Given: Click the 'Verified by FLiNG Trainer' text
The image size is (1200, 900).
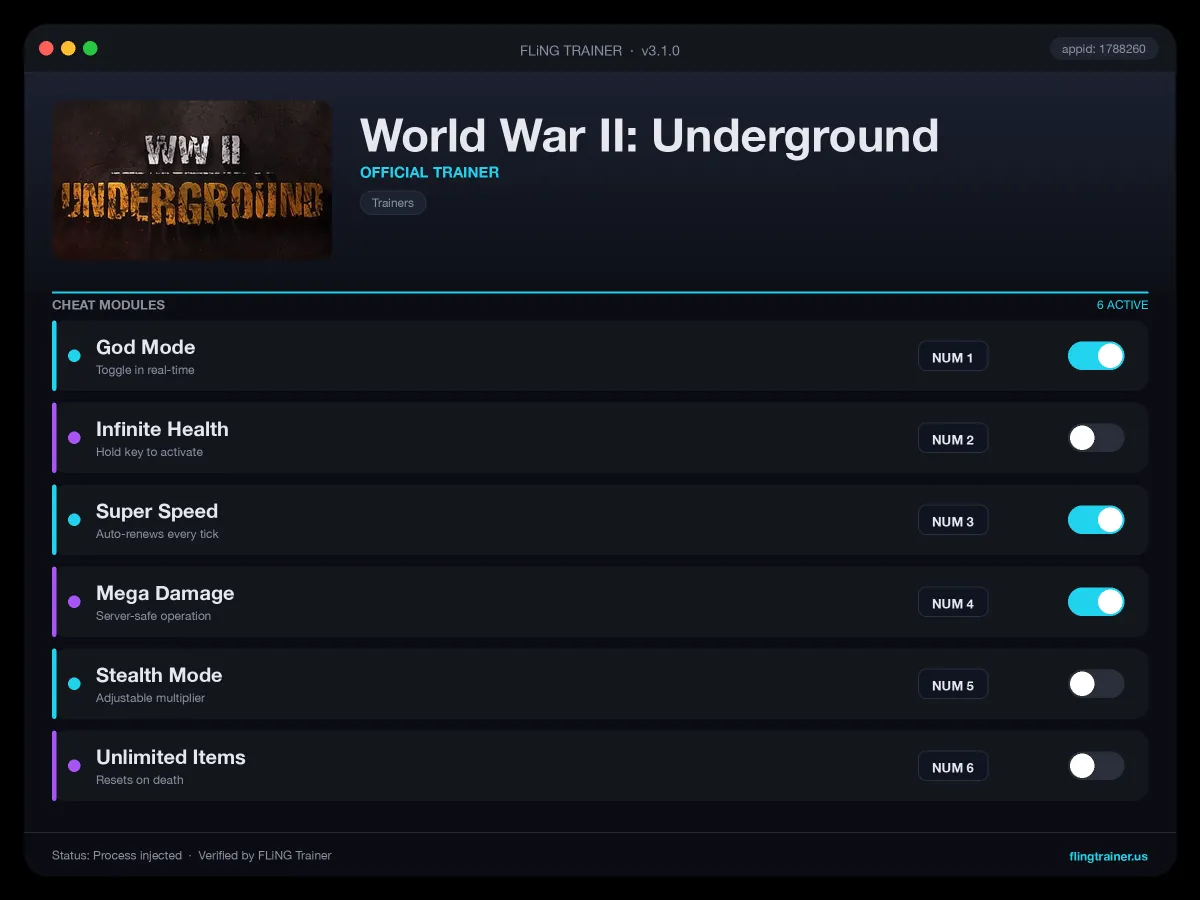Looking at the screenshot, I should 264,856.
